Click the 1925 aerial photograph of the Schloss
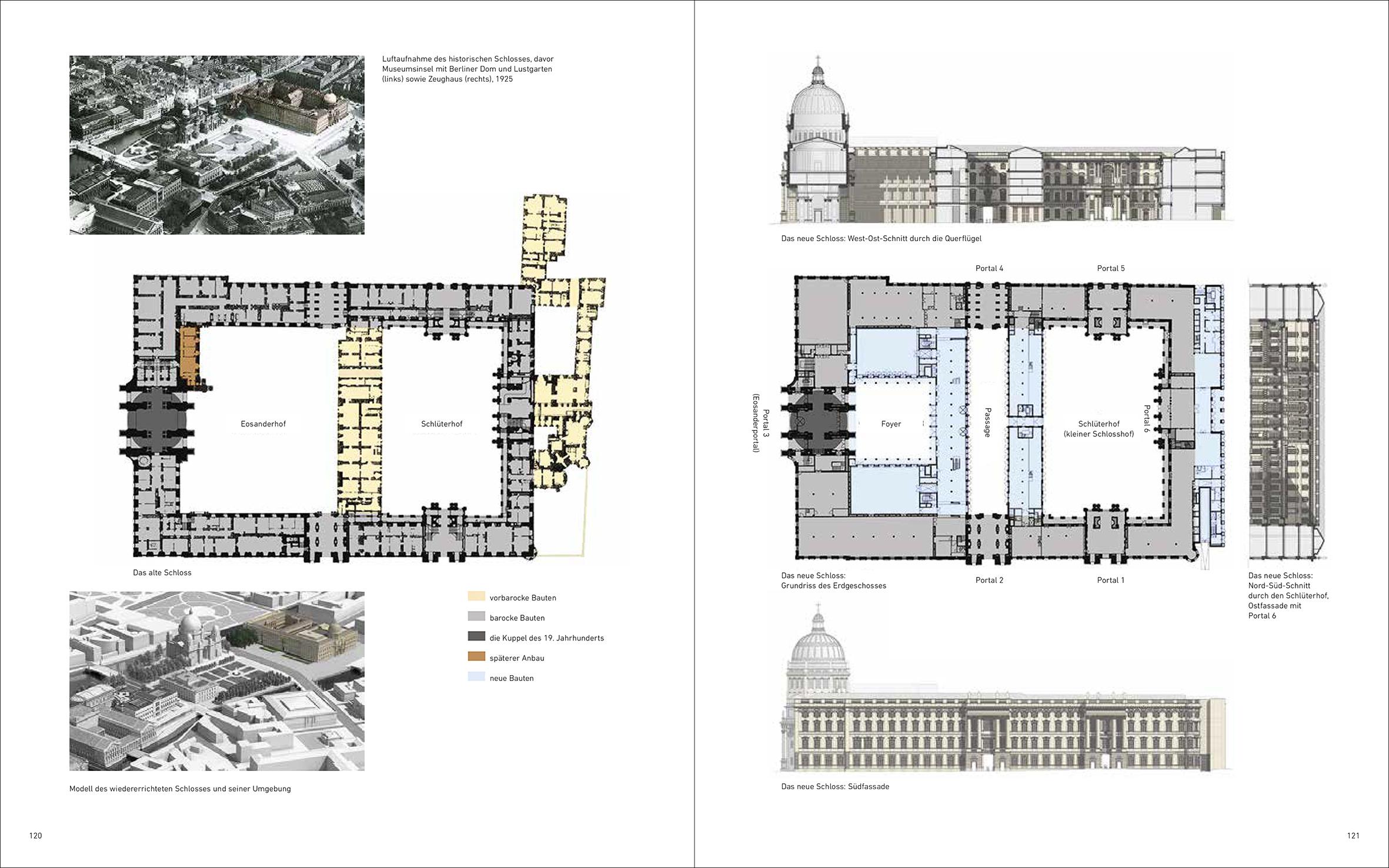 click(216, 145)
